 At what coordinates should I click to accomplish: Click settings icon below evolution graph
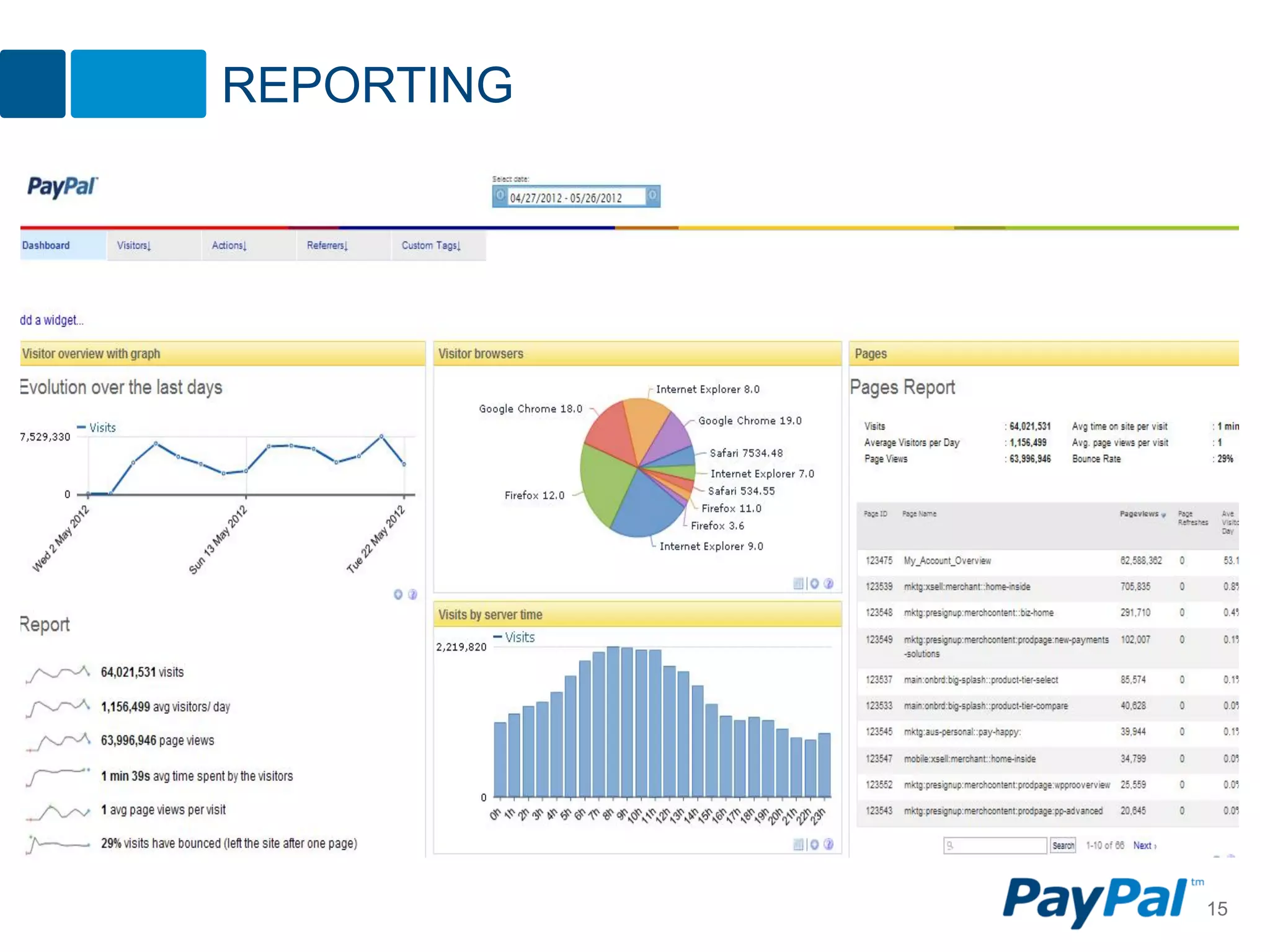click(398, 594)
